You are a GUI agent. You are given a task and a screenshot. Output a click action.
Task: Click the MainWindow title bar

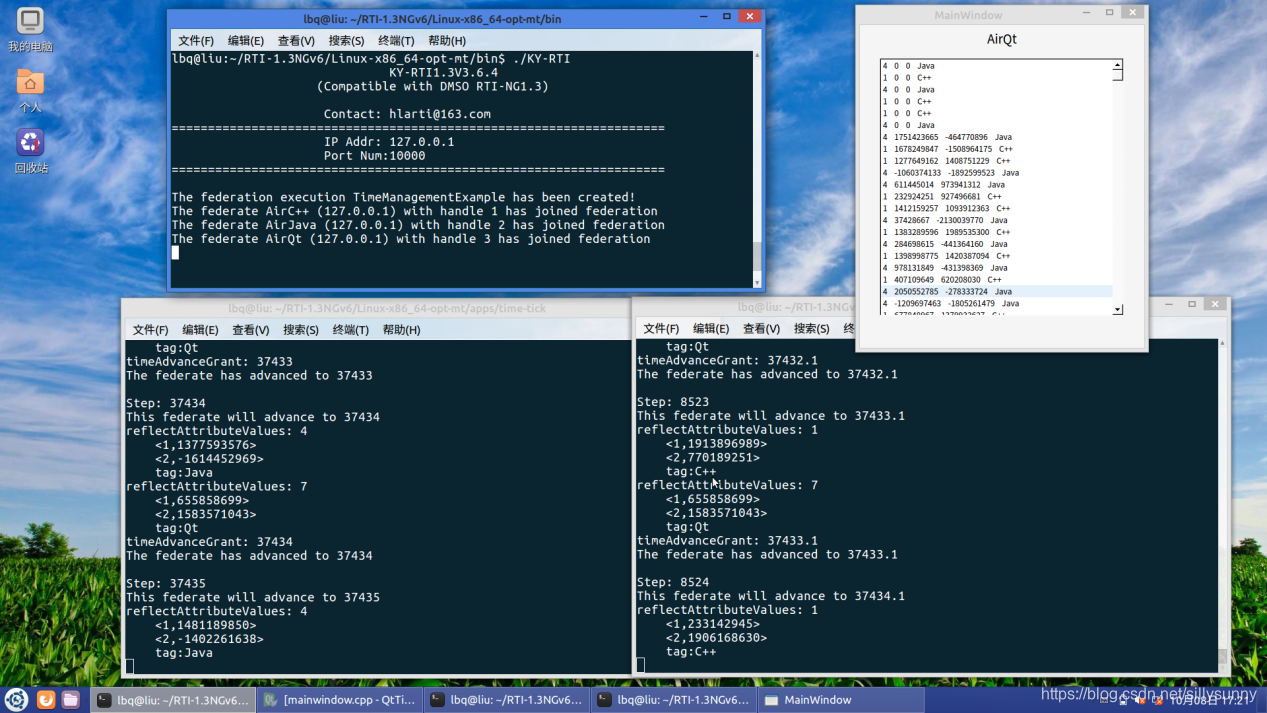click(x=970, y=15)
